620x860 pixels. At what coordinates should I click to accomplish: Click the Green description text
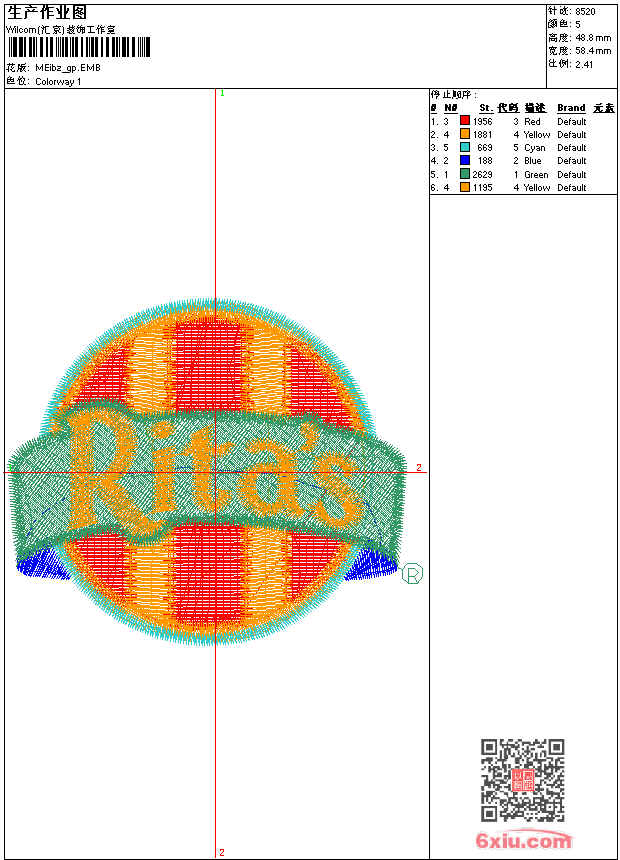coord(536,175)
